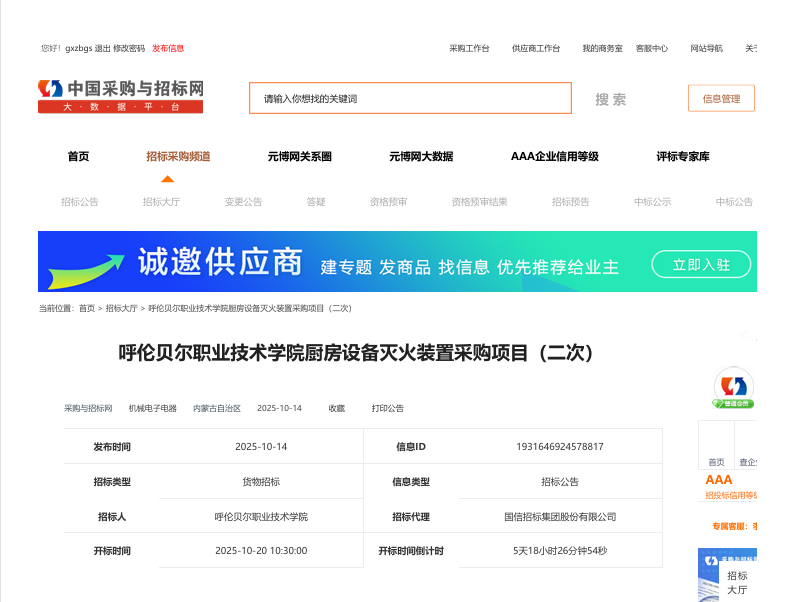Click the 打印公告 print link
The height and width of the screenshot is (602, 791).
[x=388, y=408]
